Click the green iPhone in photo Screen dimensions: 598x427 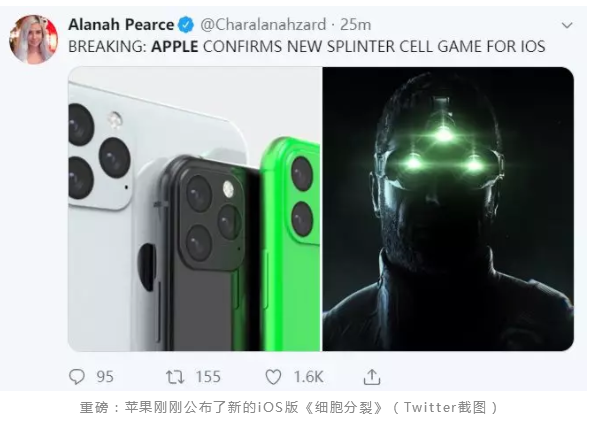click(x=291, y=244)
